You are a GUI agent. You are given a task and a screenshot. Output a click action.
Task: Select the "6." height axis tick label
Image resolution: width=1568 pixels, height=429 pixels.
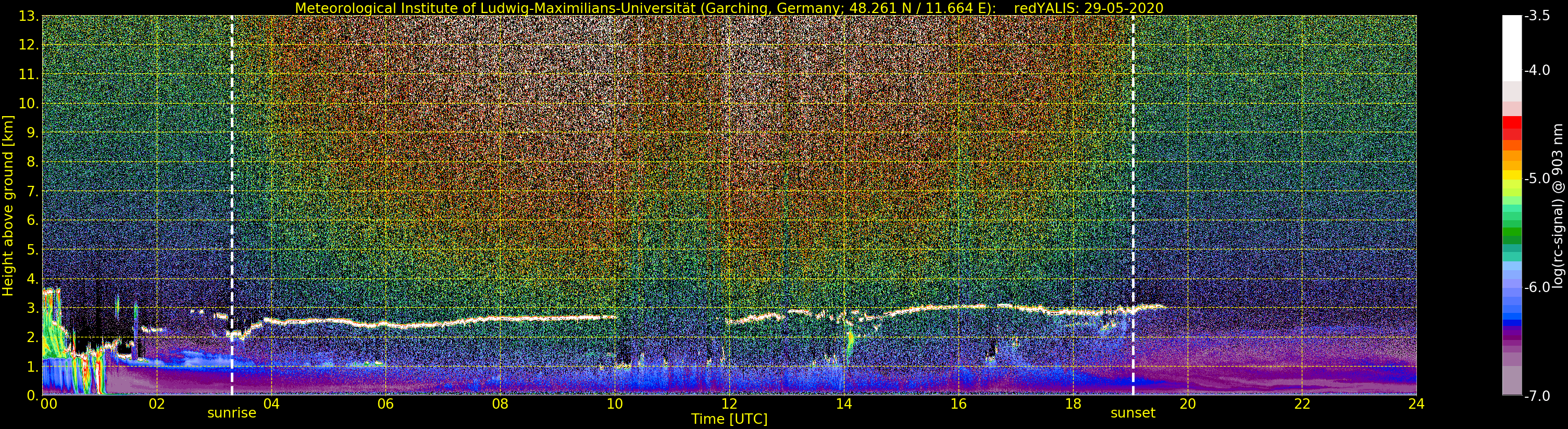click(33, 220)
